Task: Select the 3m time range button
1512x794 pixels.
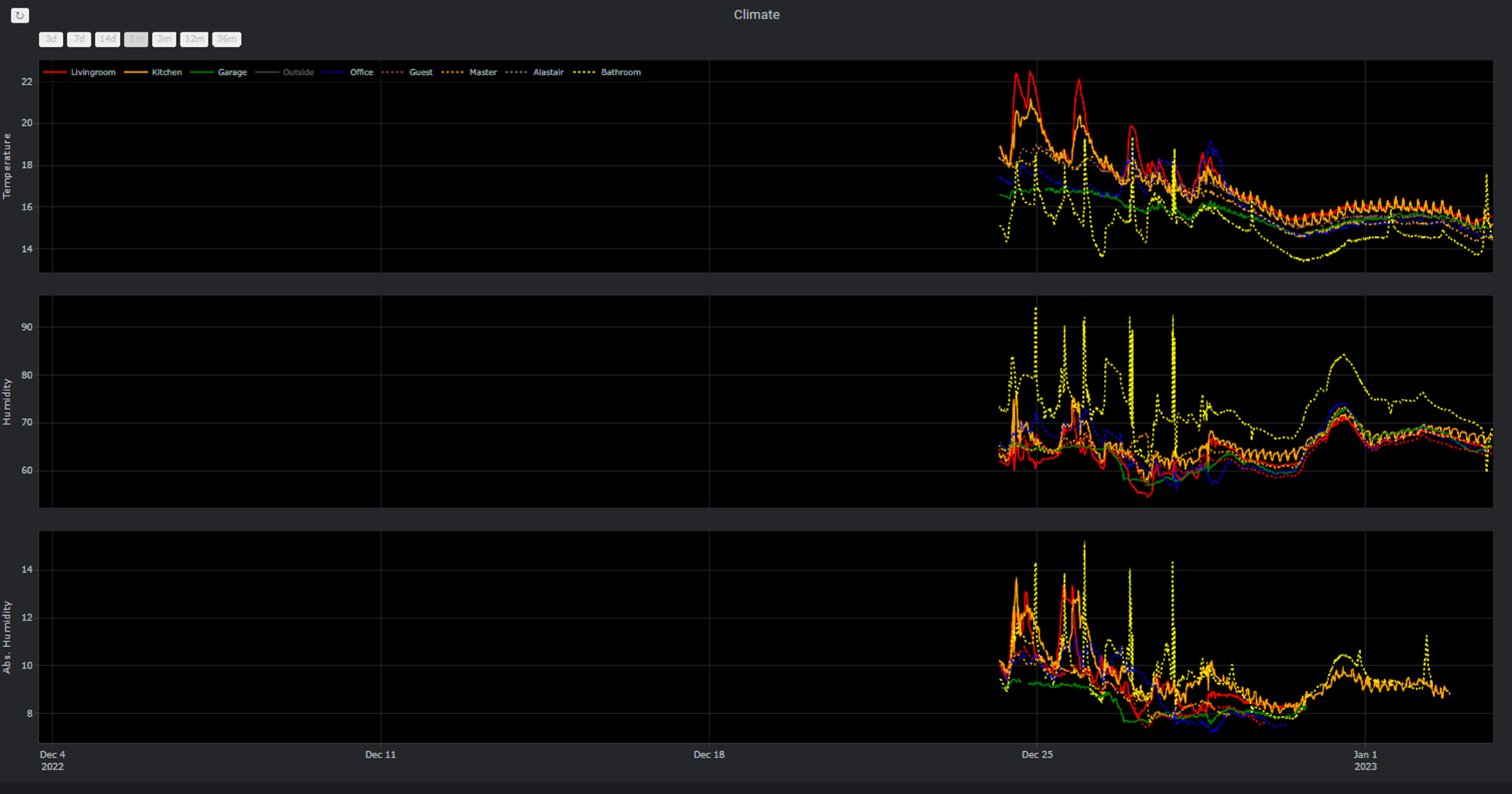Action: point(164,39)
